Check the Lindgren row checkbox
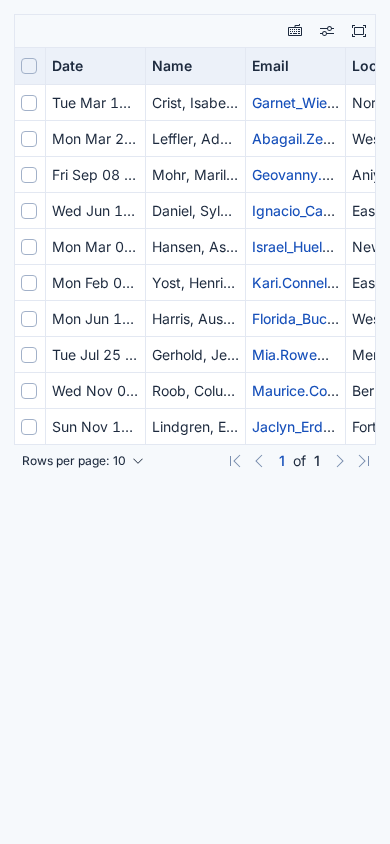Screen dimensions: 390x844 [29, 427]
